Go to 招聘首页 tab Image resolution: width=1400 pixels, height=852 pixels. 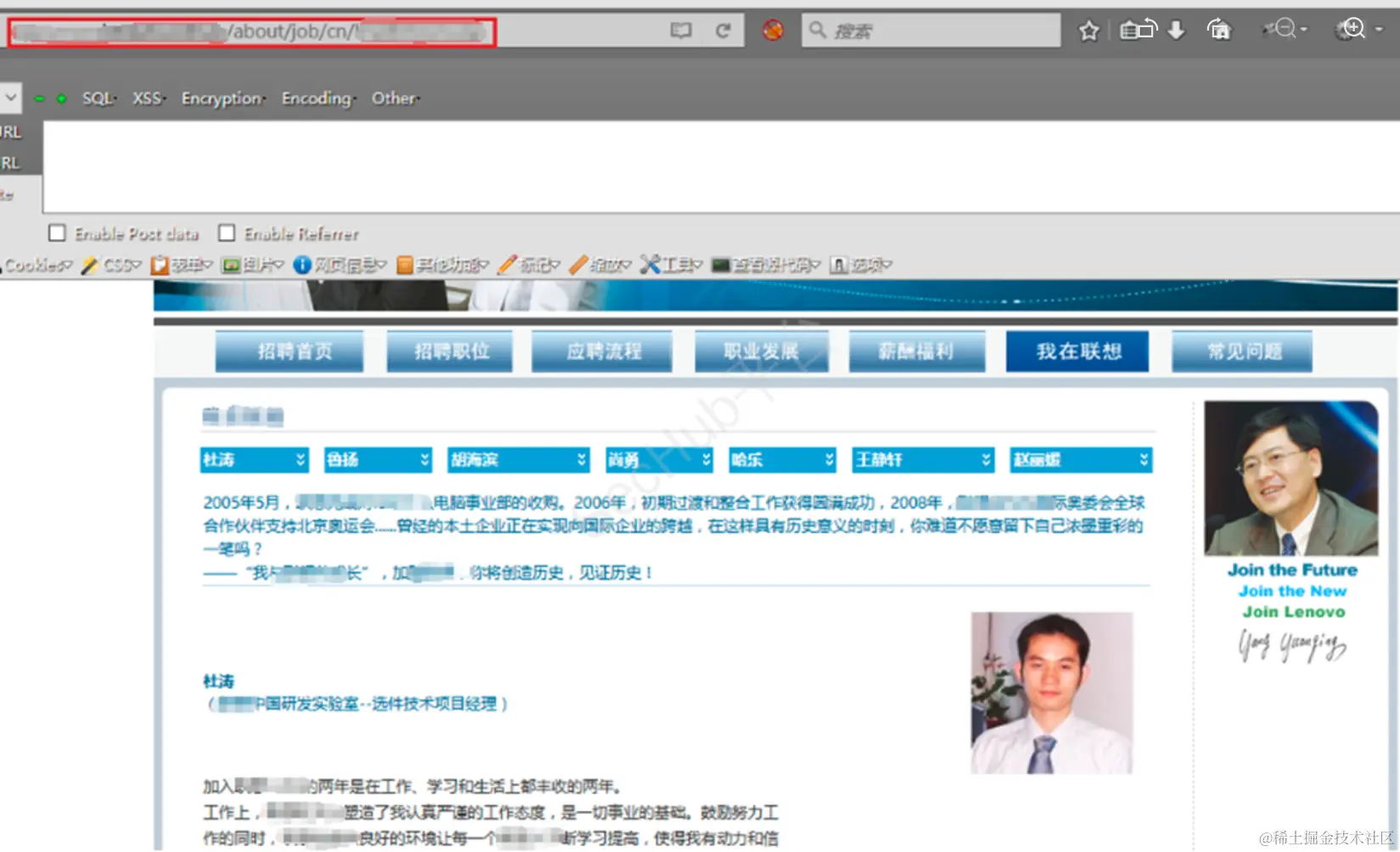(290, 351)
